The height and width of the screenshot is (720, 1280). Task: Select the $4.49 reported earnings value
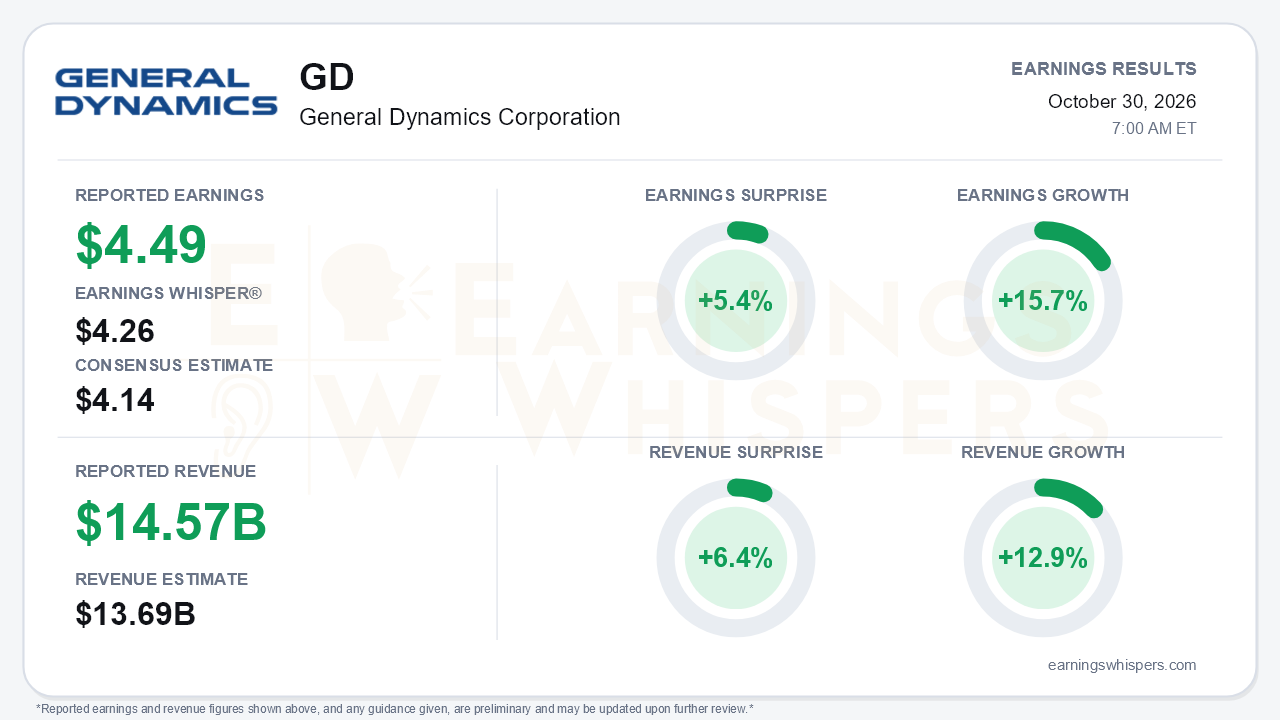(141, 245)
